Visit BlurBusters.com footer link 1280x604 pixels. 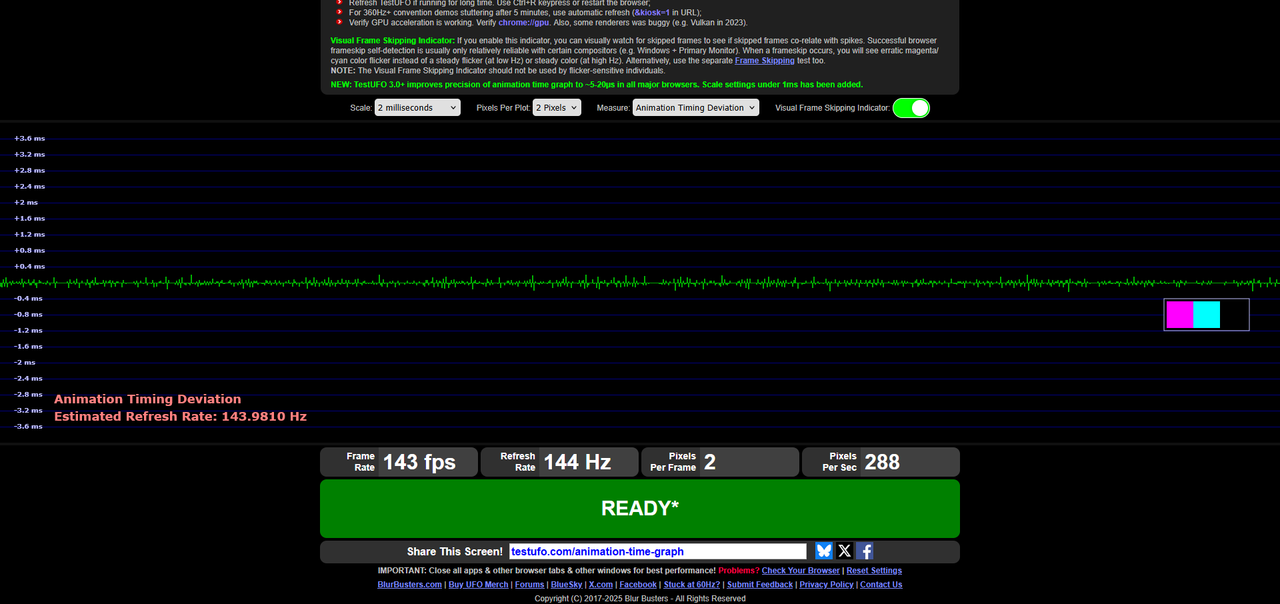pyautogui.click(x=410, y=584)
